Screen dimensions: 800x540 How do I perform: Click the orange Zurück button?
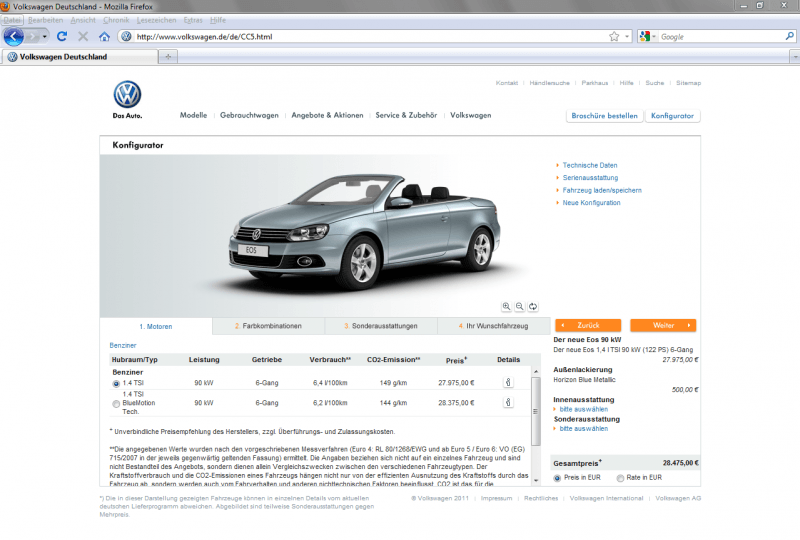coord(588,326)
